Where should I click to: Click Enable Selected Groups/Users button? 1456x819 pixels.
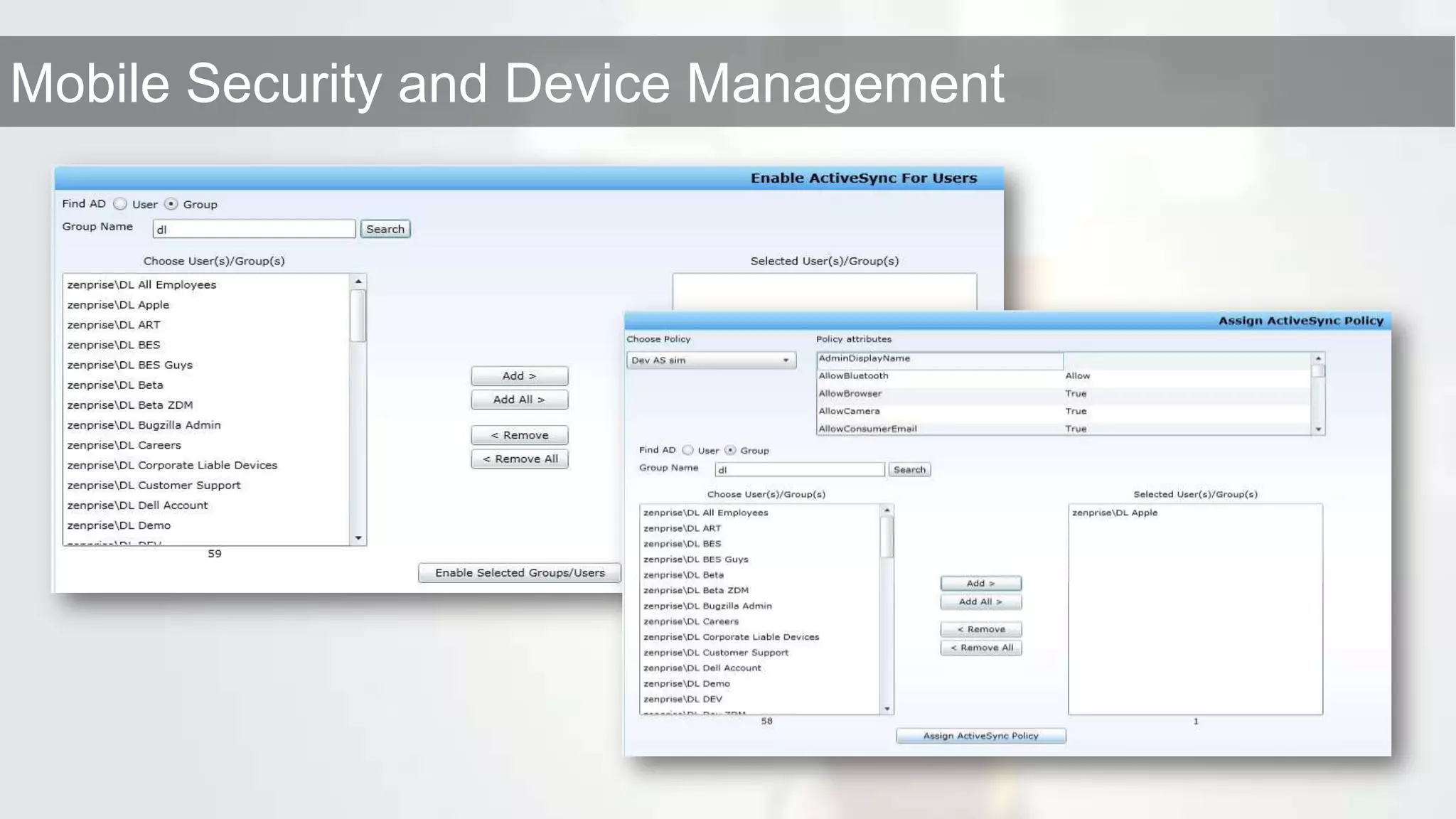pyautogui.click(x=520, y=573)
